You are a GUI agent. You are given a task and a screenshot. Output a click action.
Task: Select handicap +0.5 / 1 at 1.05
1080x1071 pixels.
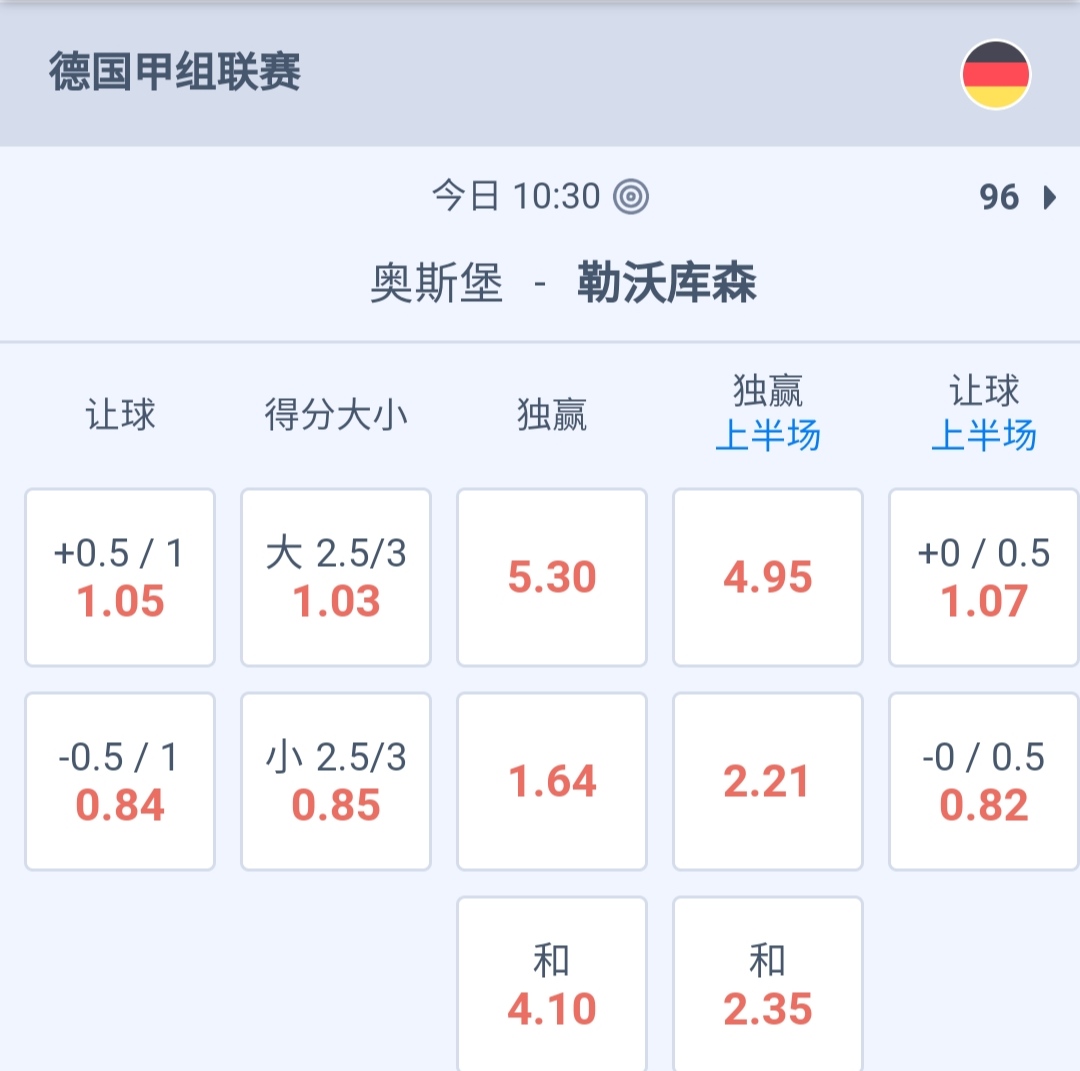click(120, 577)
